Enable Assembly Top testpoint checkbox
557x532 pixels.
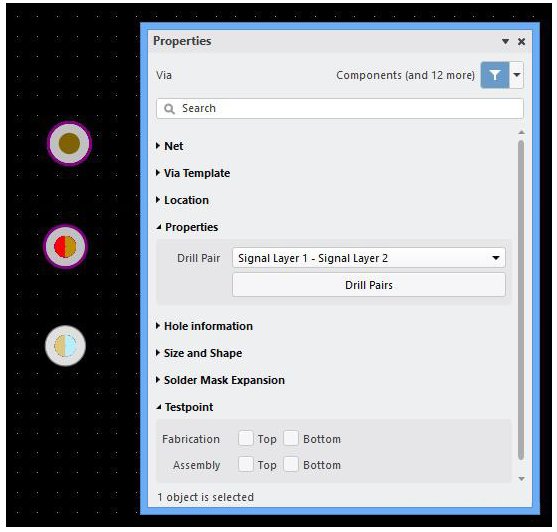246,464
